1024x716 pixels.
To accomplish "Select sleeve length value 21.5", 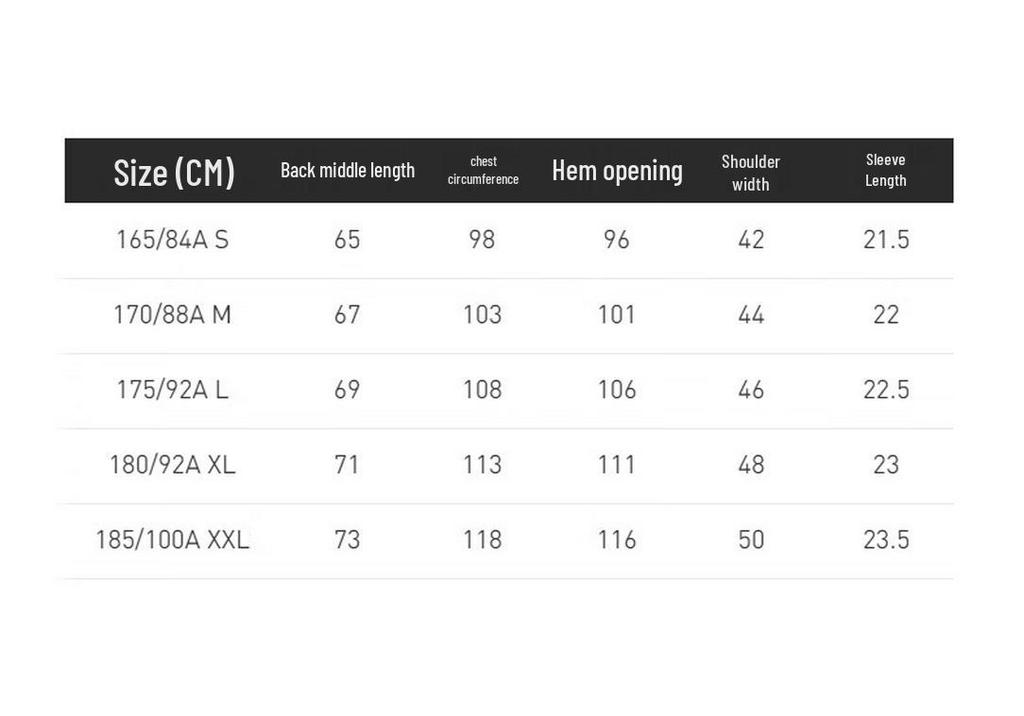I will (x=886, y=240).
